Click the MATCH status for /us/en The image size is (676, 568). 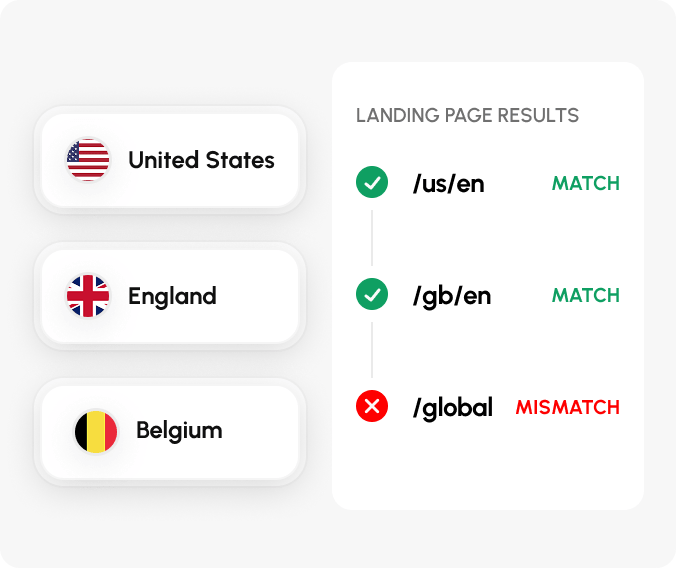click(x=586, y=183)
